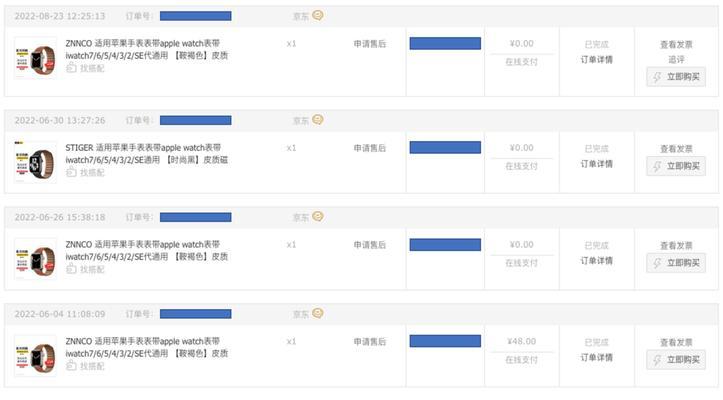Viewport: 723px width, 400px height.
Task: Click 追评 link on first order
Action: pos(676,60)
